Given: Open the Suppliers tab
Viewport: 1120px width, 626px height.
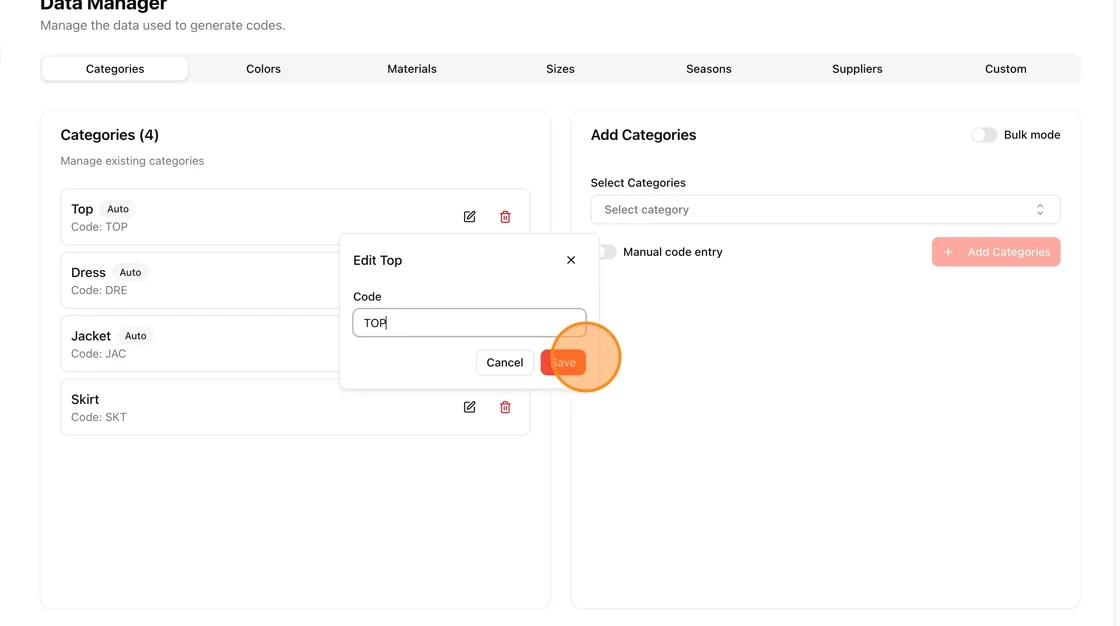Looking at the screenshot, I should pyautogui.click(x=857, y=69).
